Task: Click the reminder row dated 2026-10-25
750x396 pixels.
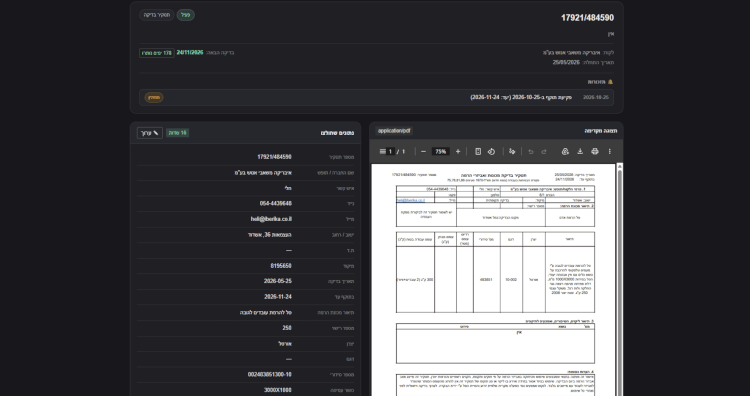Action: tap(376, 98)
